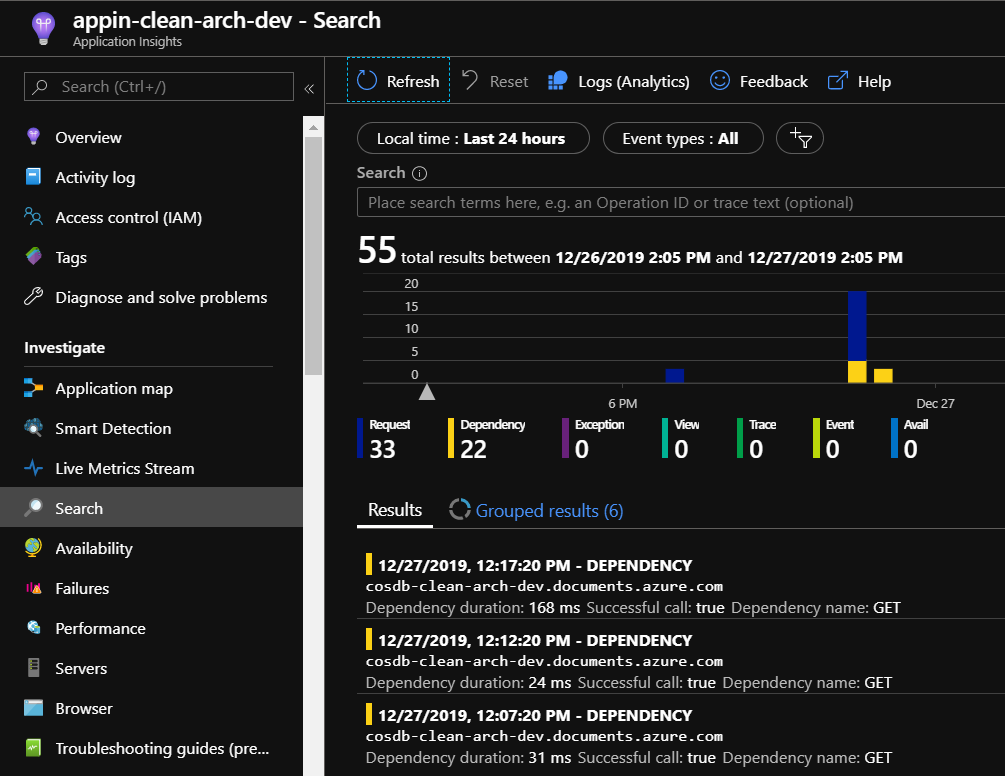
Task: Click the Browser icon
Action: (x=33, y=707)
